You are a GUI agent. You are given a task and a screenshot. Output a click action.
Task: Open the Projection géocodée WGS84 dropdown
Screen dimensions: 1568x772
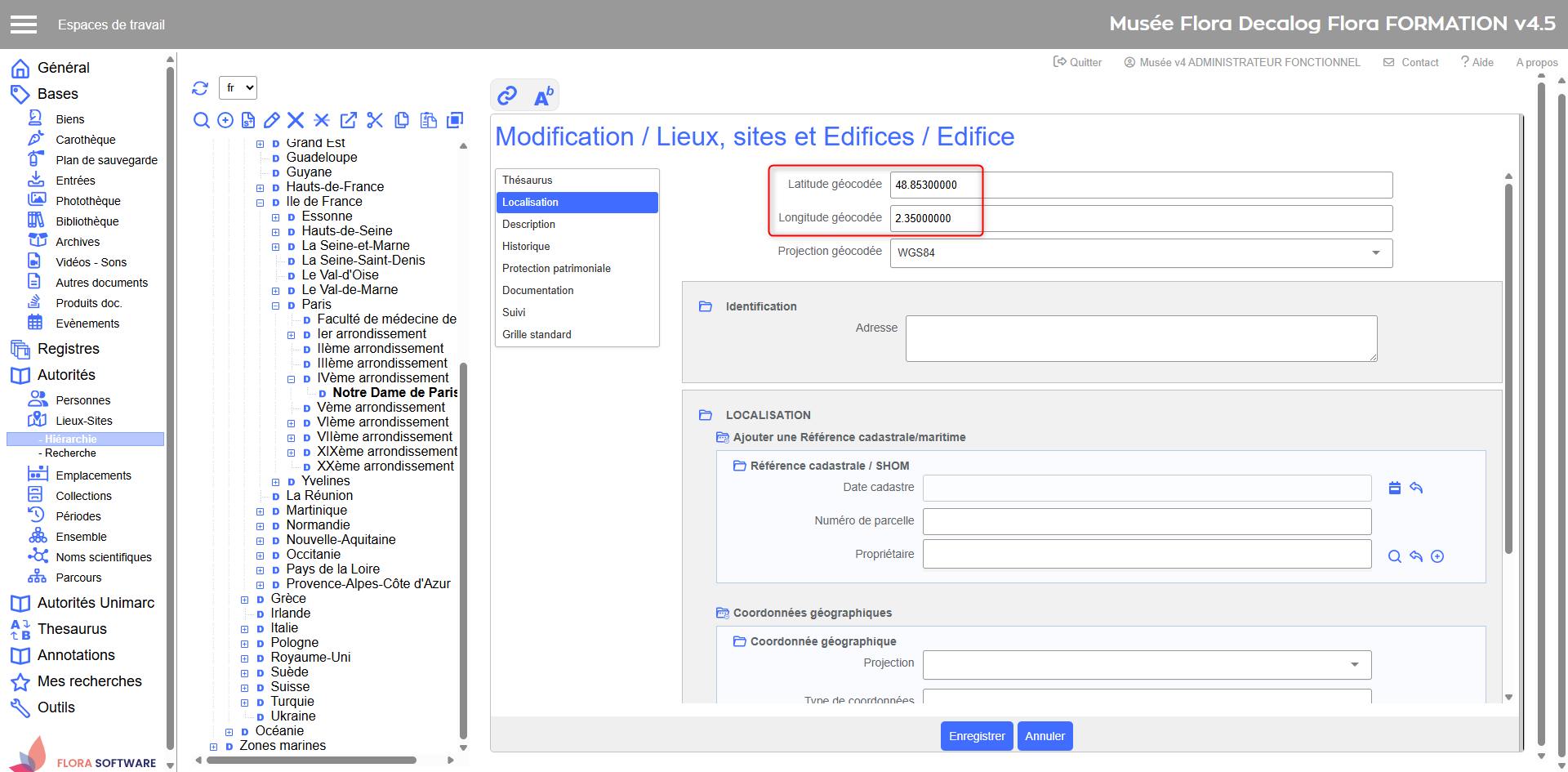click(1141, 252)
